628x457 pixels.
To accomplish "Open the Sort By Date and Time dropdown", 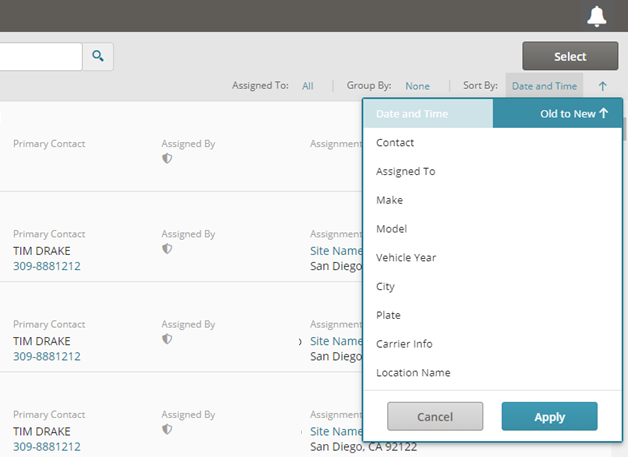I will coord(544,86).
